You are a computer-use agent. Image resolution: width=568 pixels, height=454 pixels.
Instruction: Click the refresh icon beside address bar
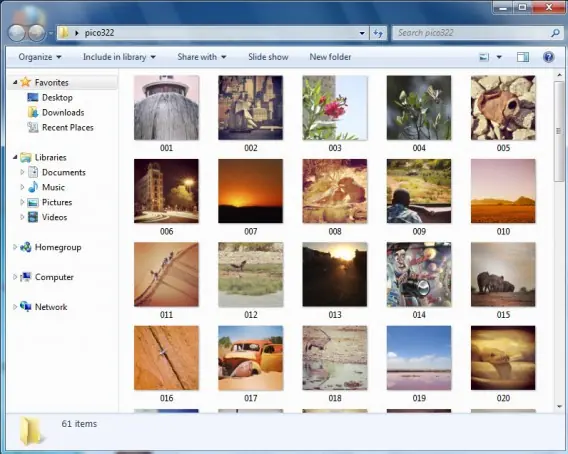point(378,33)
